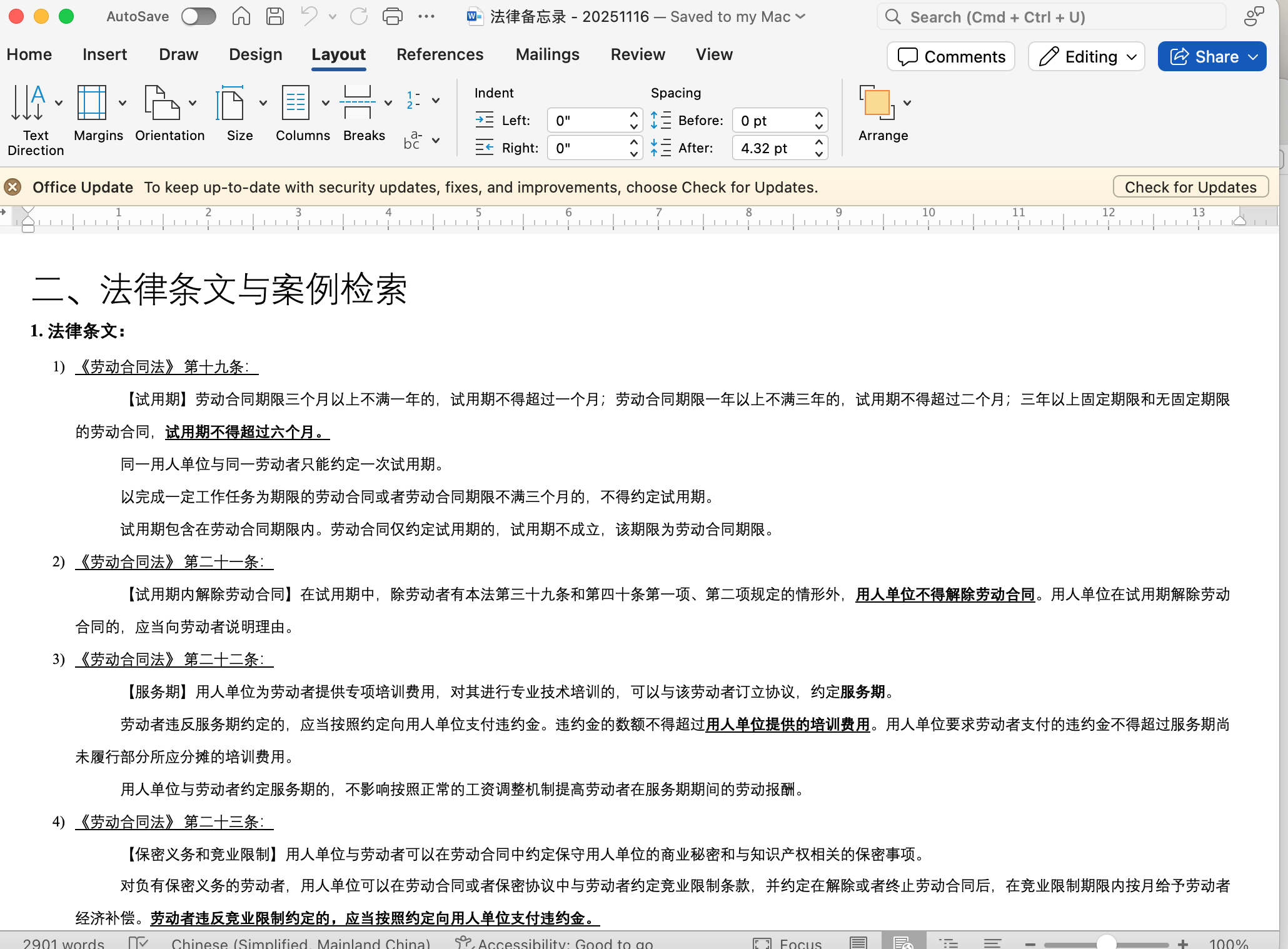Click the Margins icon
This screenshot has height=949, width=1288.
92,103
